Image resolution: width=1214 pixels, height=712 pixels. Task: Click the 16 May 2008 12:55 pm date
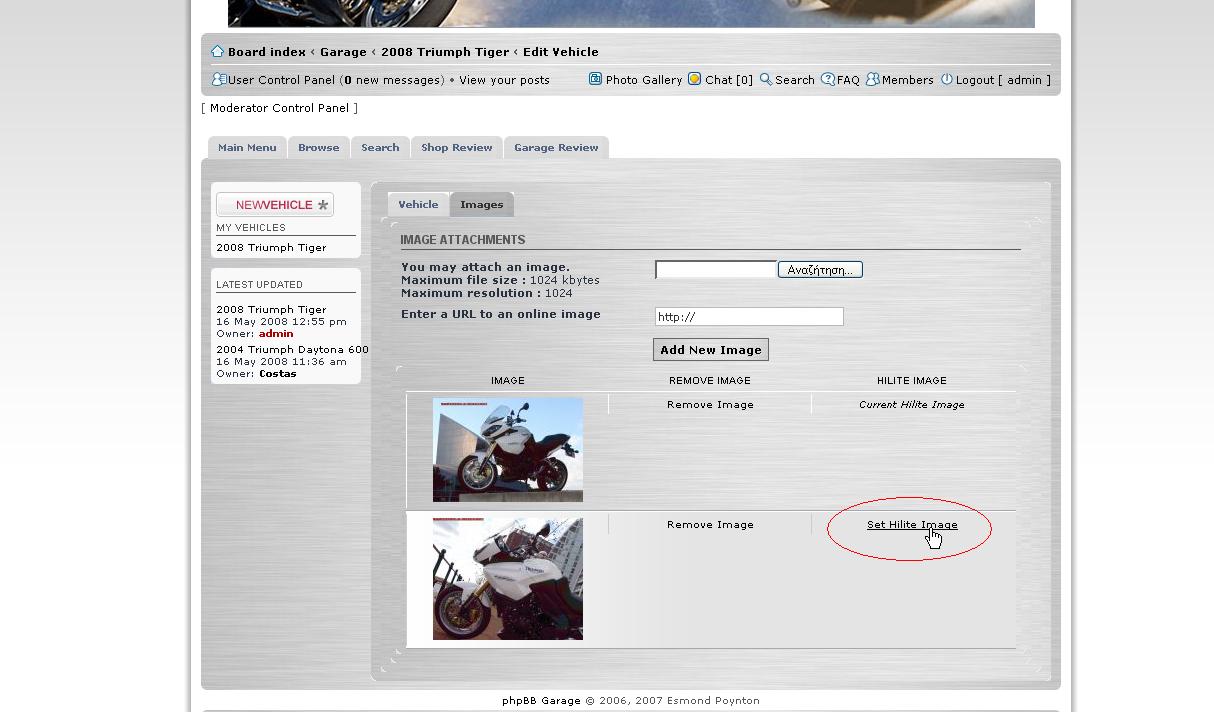(281, 322)
